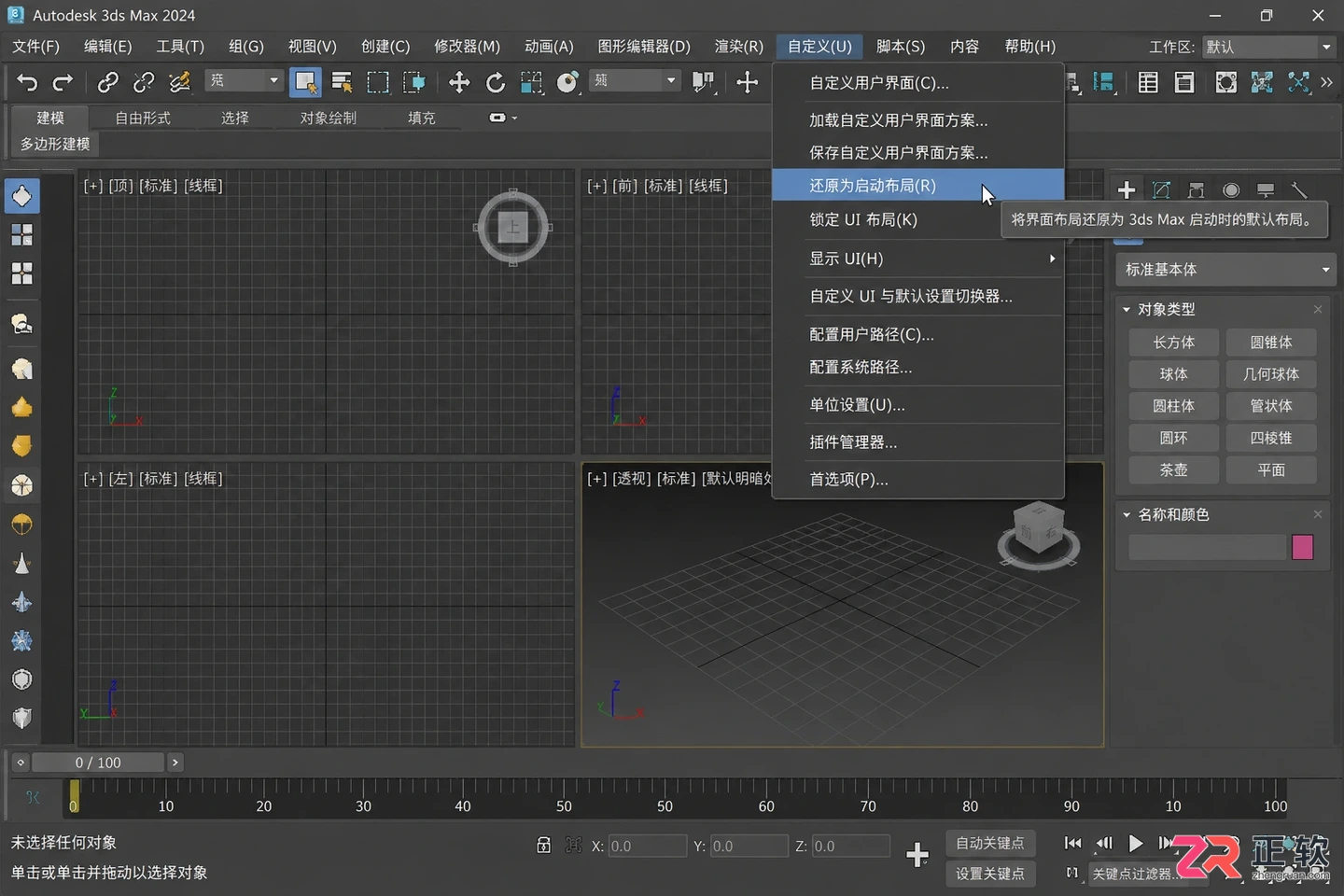Toggle absolute/offset transform type-in mode
This screenshot has width=1344, height=896.
[573, 846]
